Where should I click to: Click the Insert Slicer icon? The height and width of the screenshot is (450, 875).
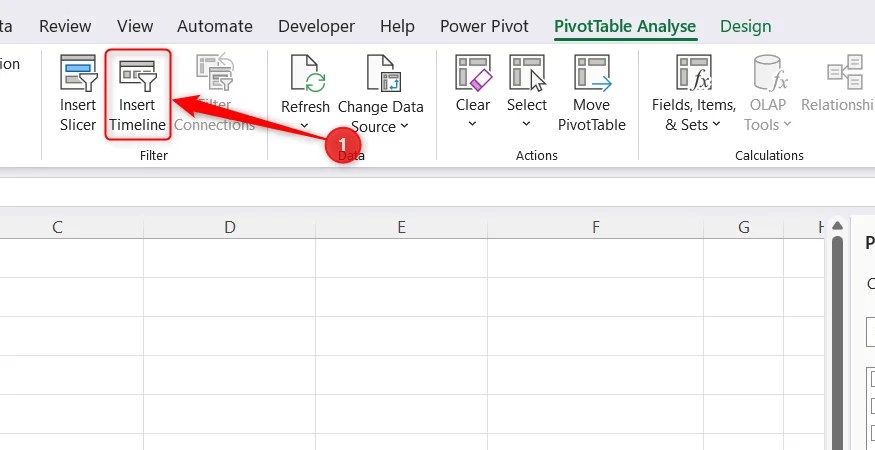click(78, 73)
